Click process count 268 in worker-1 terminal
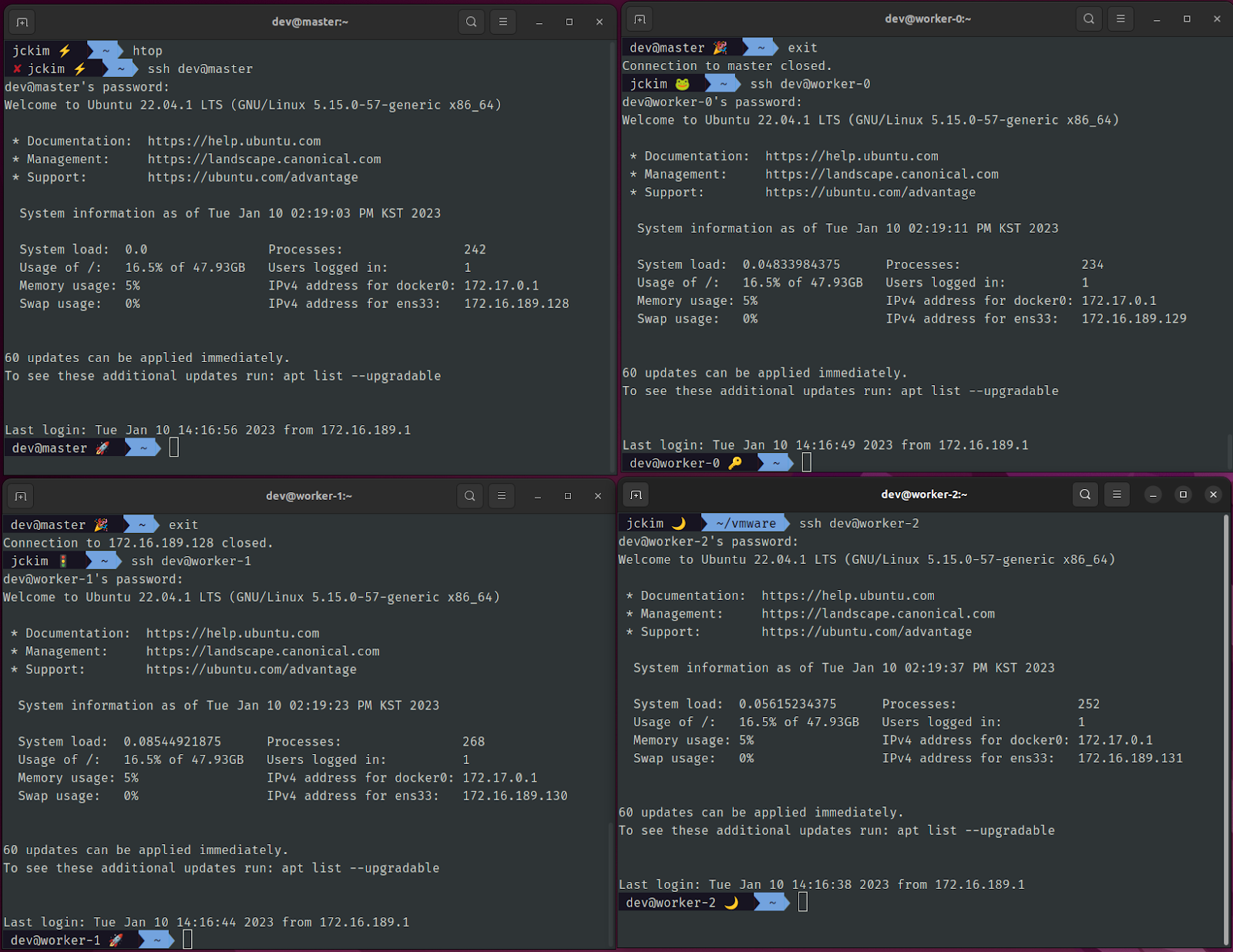This screenshot has height=952, width=1233. click(473, 742)
